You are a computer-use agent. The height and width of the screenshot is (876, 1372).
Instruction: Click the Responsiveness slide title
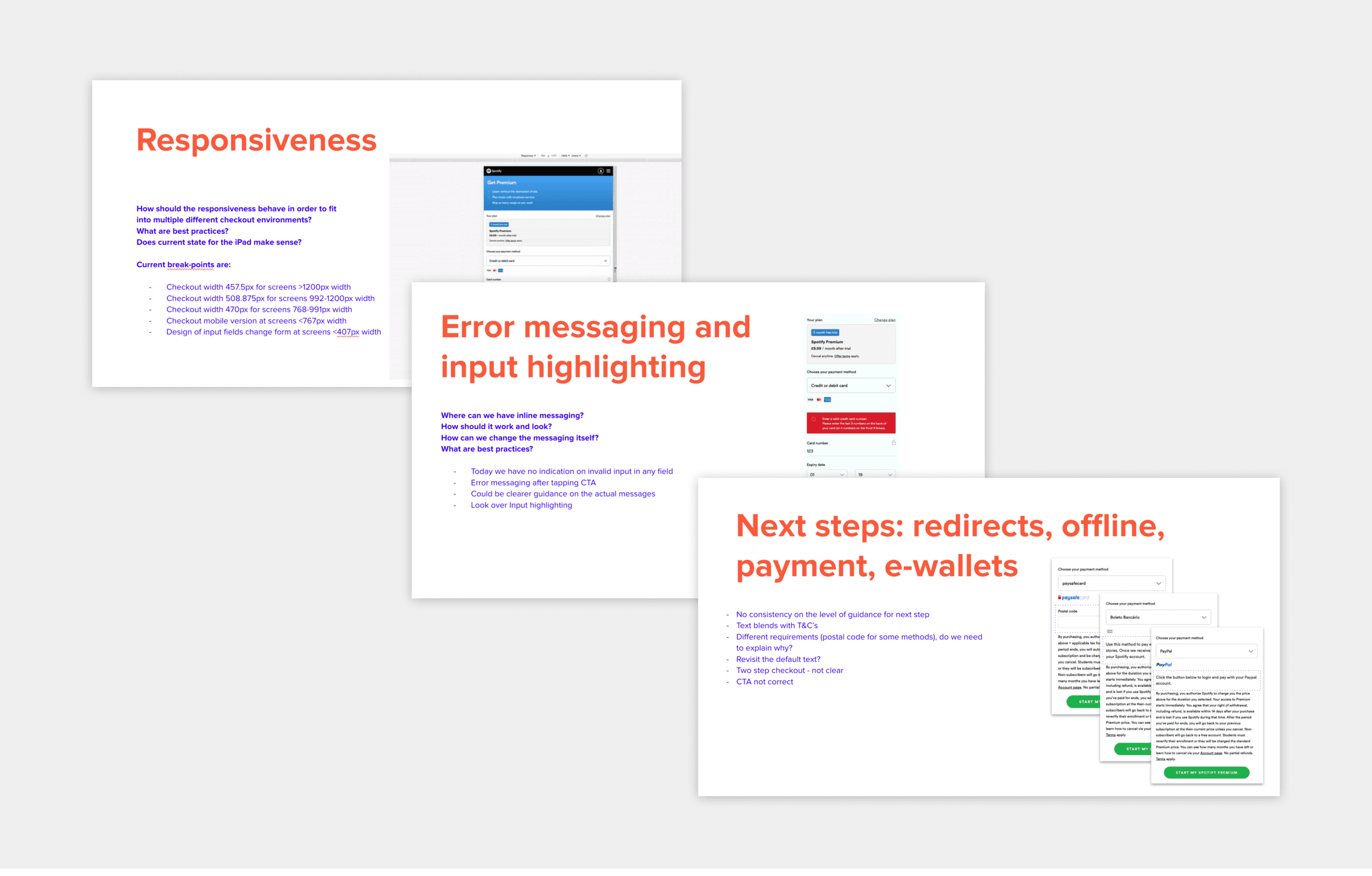pyautogui.click(x=256, y=140)
